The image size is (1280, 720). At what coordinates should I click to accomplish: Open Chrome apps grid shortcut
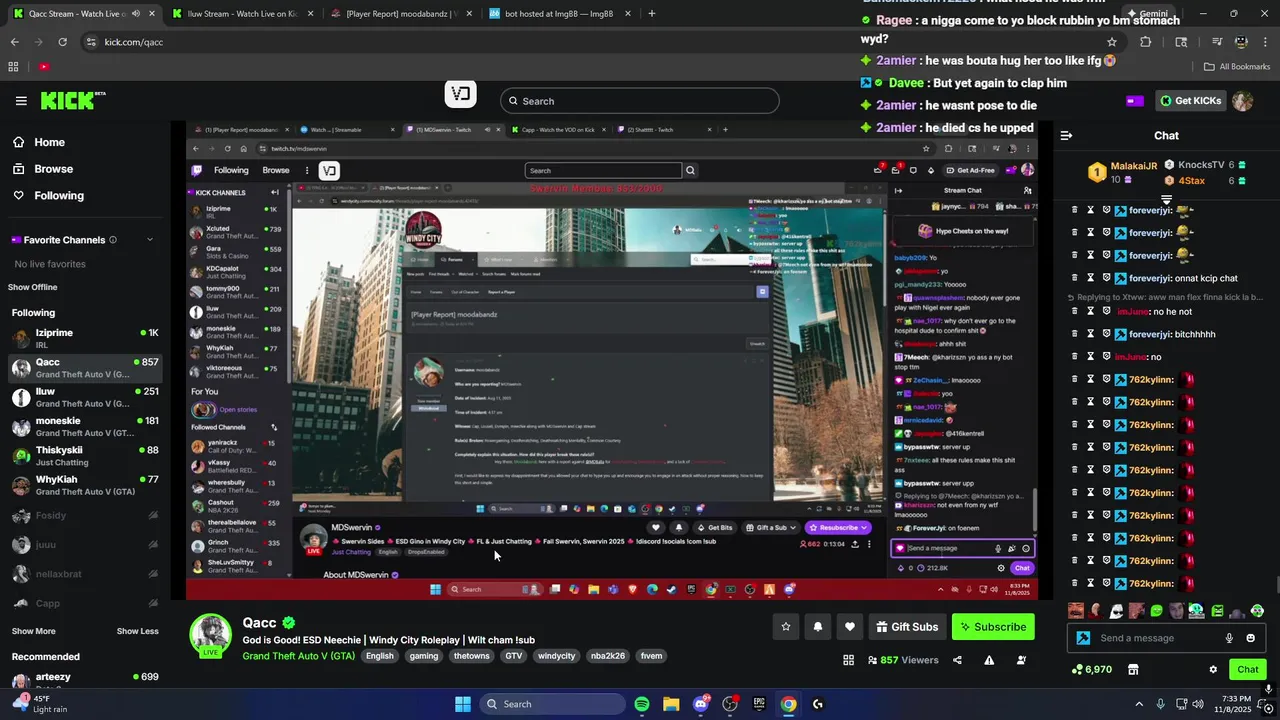(x=13, y=67)
